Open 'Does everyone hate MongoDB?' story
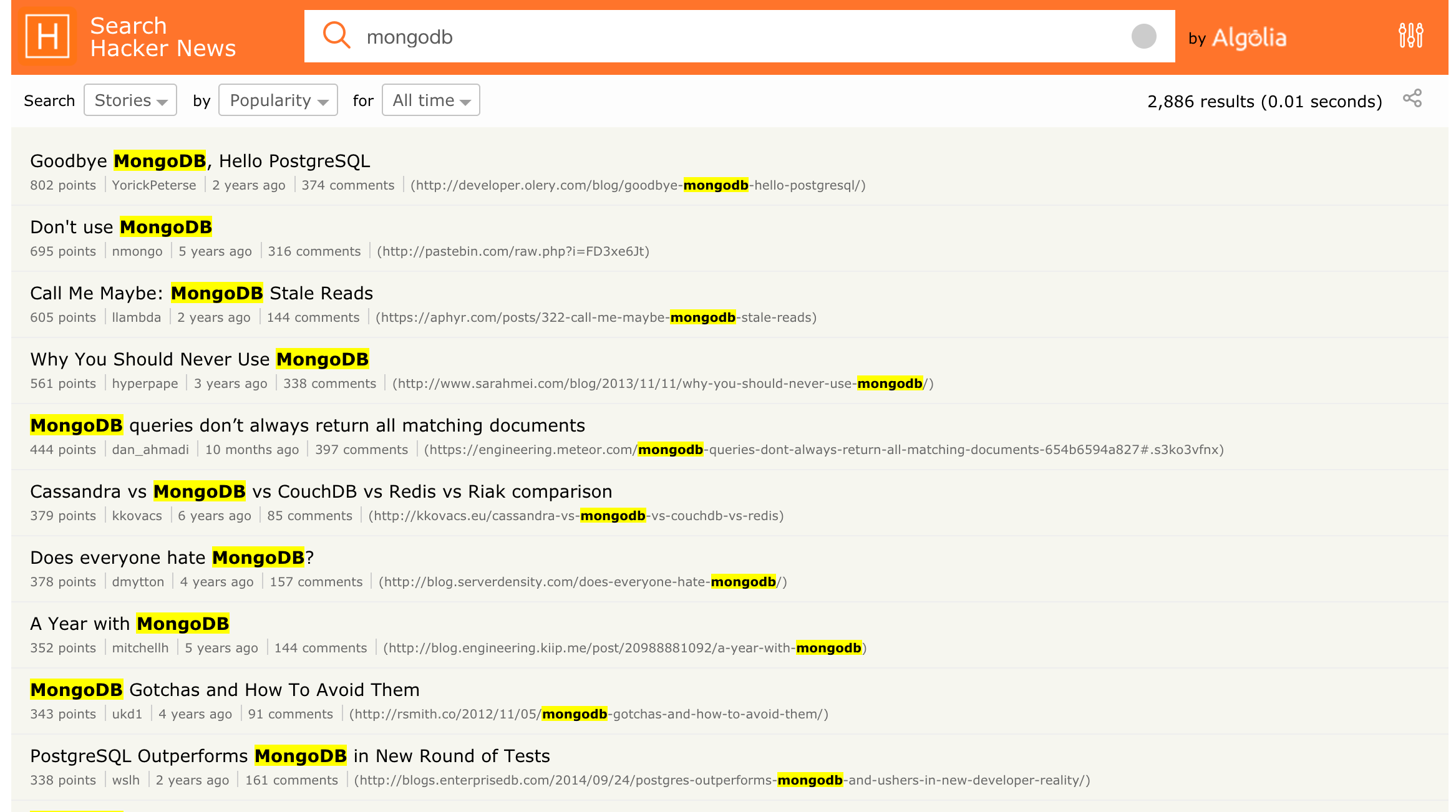This screenshot has width=1456, height=812. tap(172, 558)
